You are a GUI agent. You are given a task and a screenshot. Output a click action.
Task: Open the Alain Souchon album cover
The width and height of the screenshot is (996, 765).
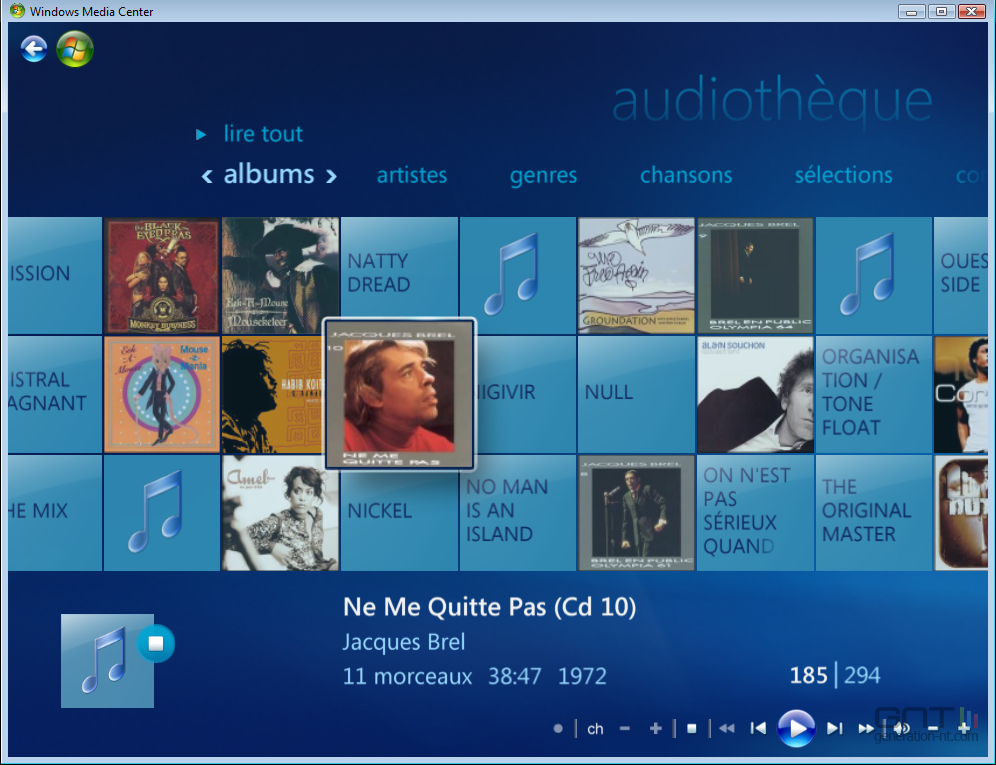pyautogui.click(x=755, y=395)
